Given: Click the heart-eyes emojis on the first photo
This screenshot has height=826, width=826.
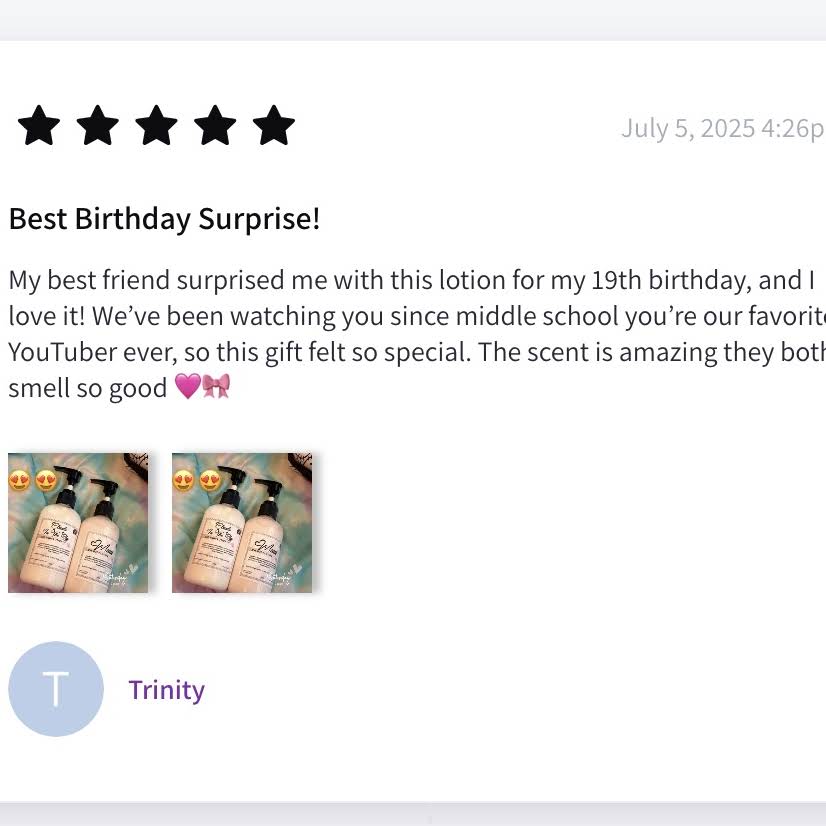Looking at the screenshot, I should point(33,480).
